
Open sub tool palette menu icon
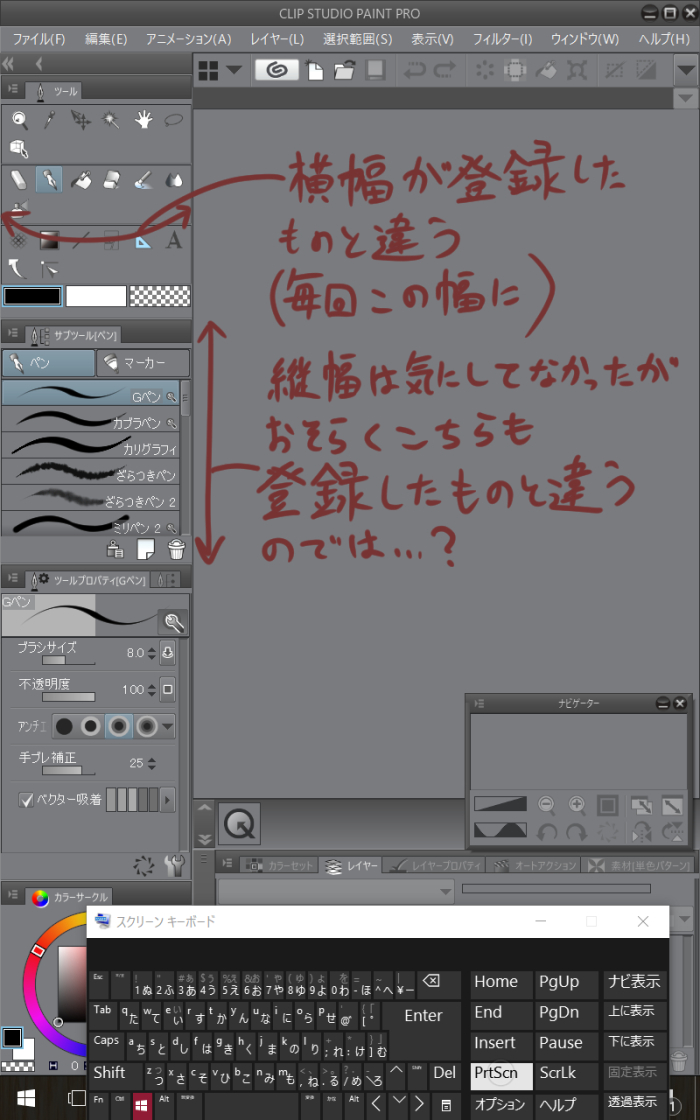coord(13,334)
